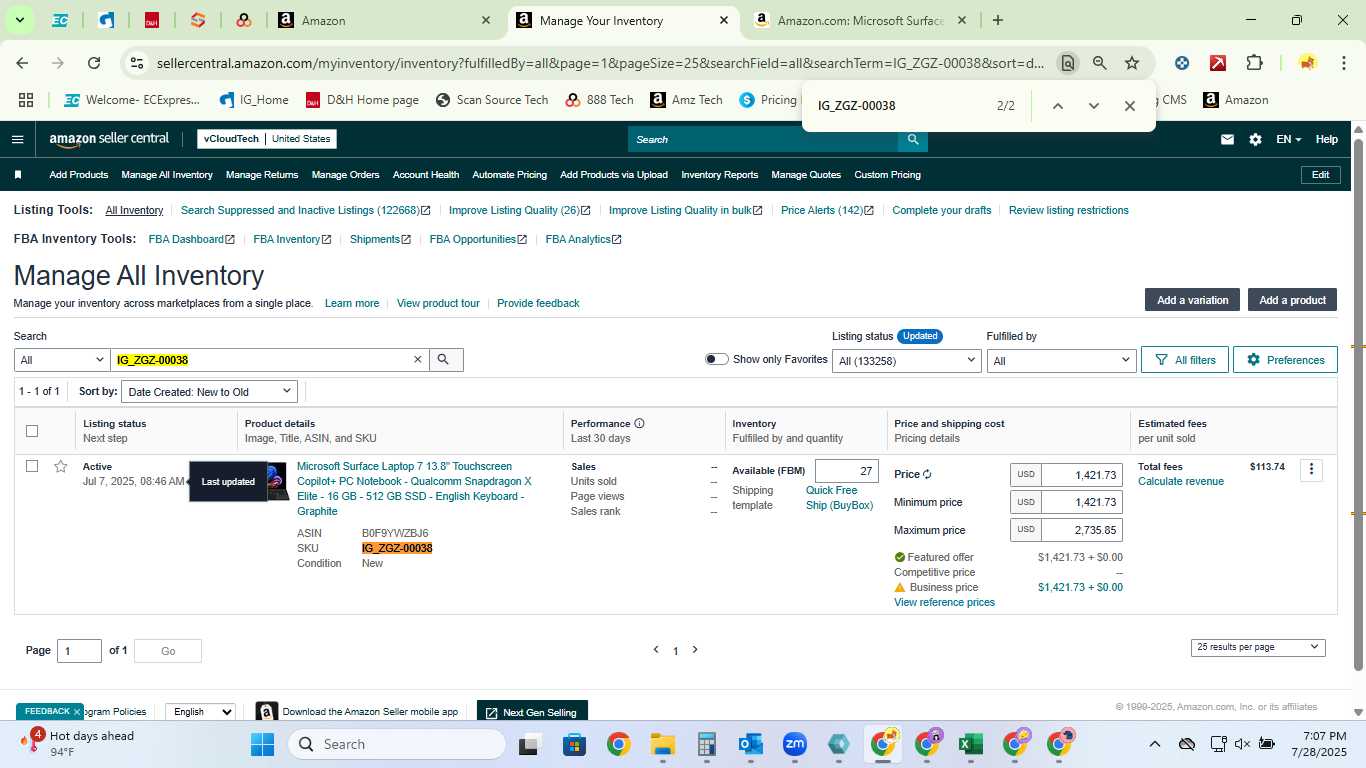The height and width of the screenshot is (768, 1366).
Task: Open Preferences button
Action: [x=1285, y=360]
